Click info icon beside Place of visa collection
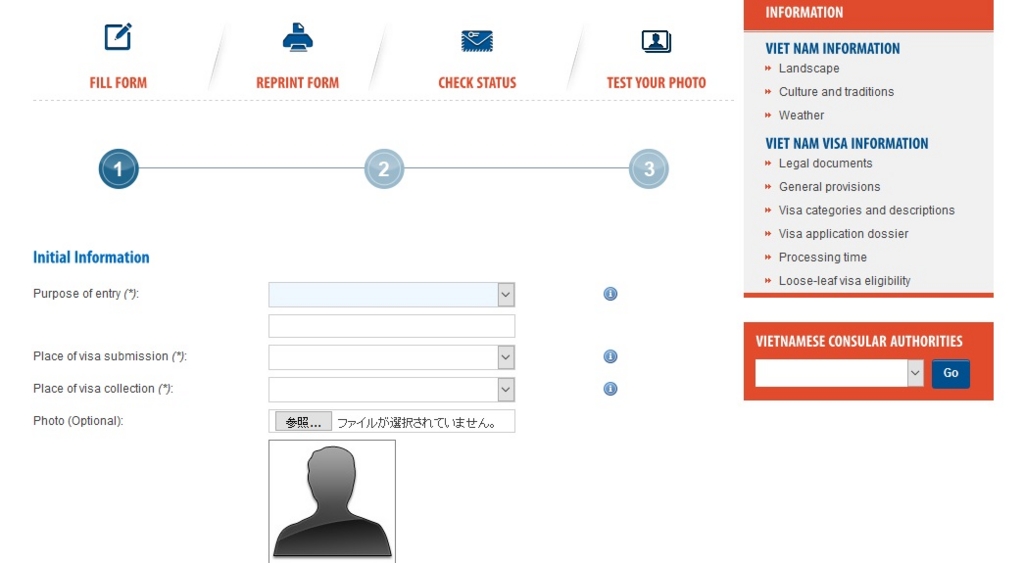This screenshot has height=563, width=1024. coord(610,389)
